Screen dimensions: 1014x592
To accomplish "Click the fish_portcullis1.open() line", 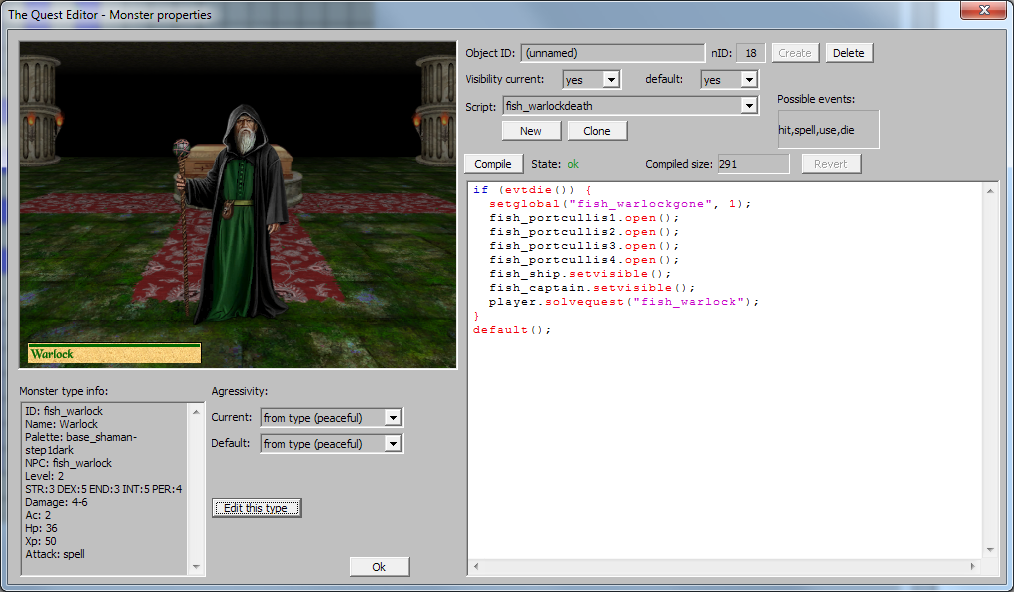I will click(x=584, y=218).
